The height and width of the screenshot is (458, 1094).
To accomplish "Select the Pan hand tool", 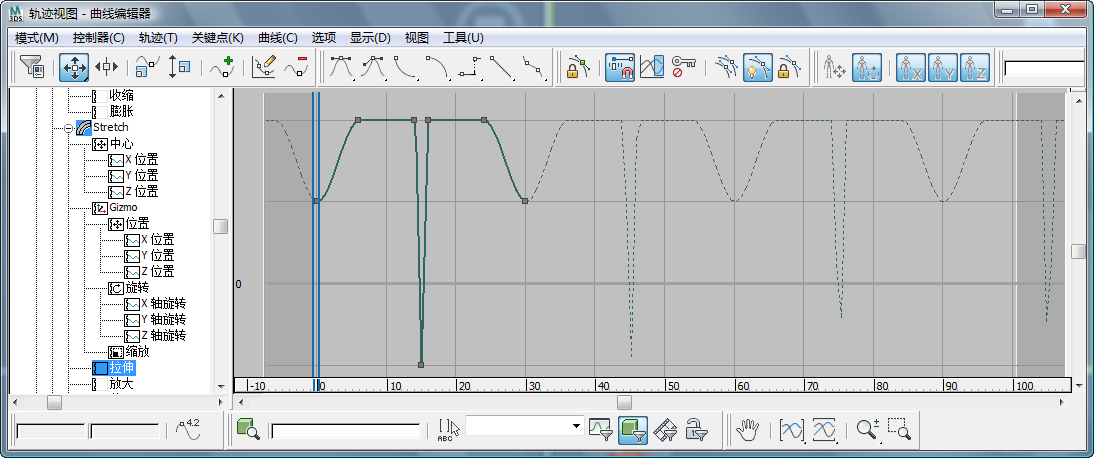I will click(749, 429).
